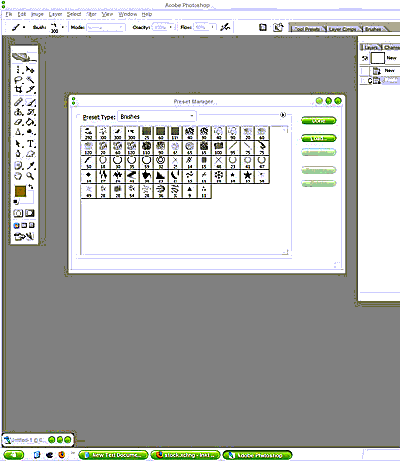Image resolution: width=400 pixels, height=461 pixels.
Task: Open the Flow slider arrow
Action: point(212,27)
